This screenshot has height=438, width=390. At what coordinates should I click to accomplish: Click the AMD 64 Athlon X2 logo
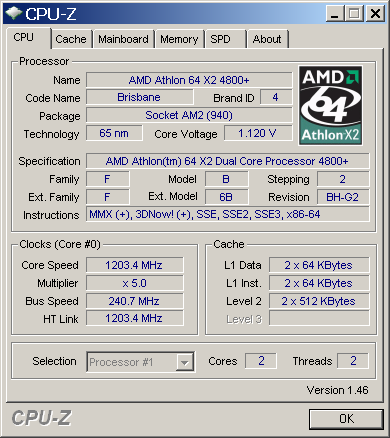pyautogui.click(x=330, y=105)
